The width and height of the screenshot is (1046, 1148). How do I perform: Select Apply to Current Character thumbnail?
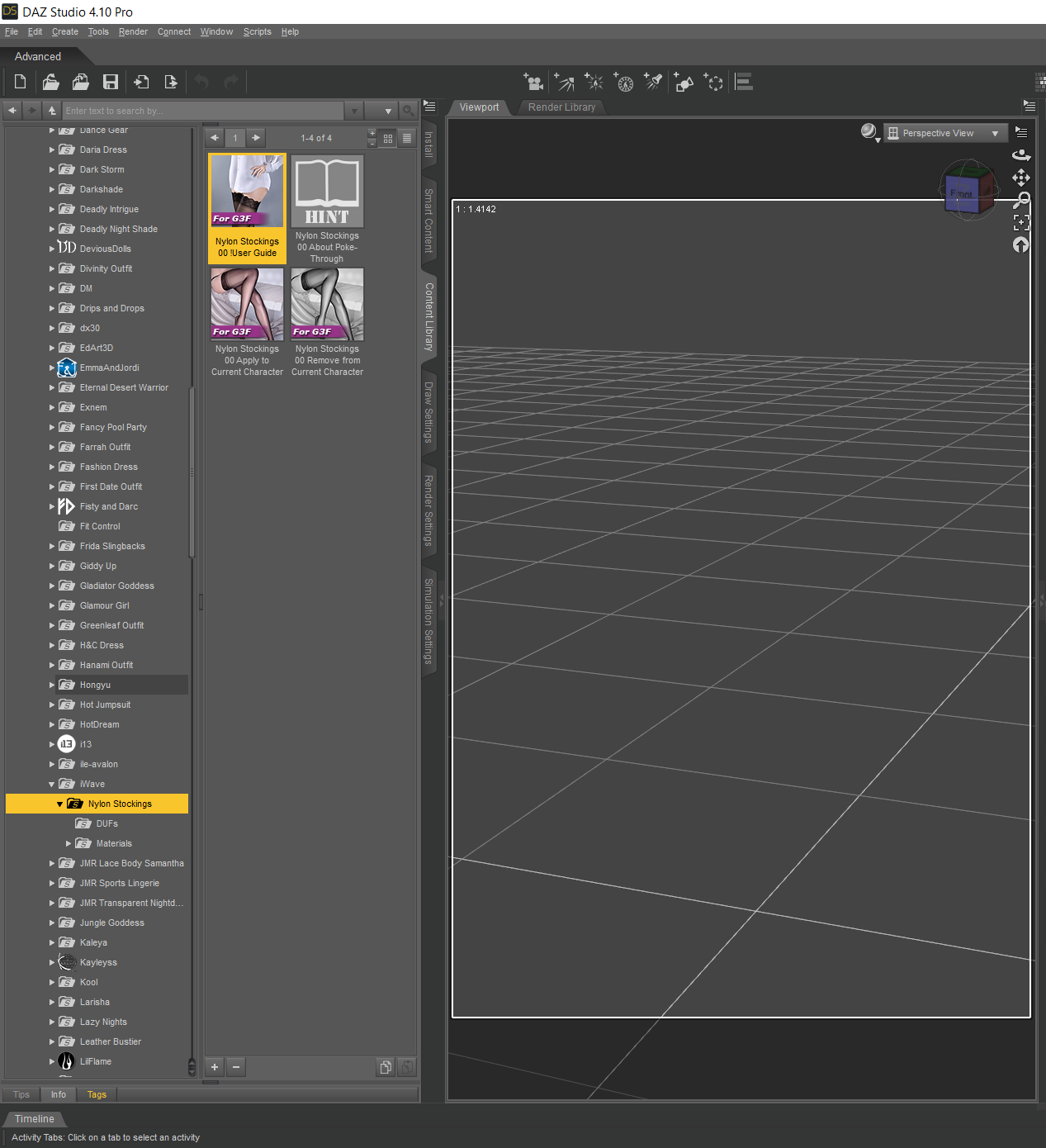coord(247,322)
